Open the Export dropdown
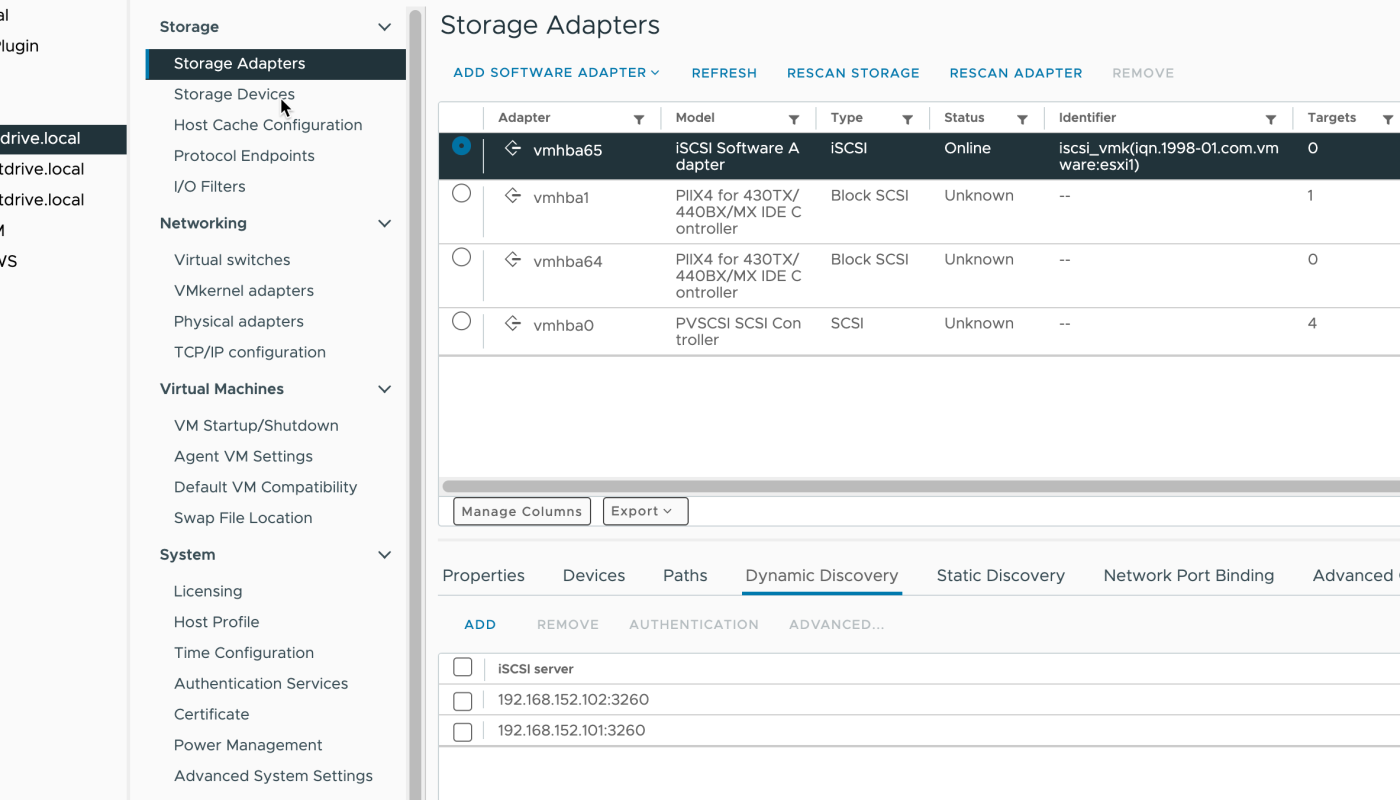This screenshot has width=1400, height=800. coord(645,511)
